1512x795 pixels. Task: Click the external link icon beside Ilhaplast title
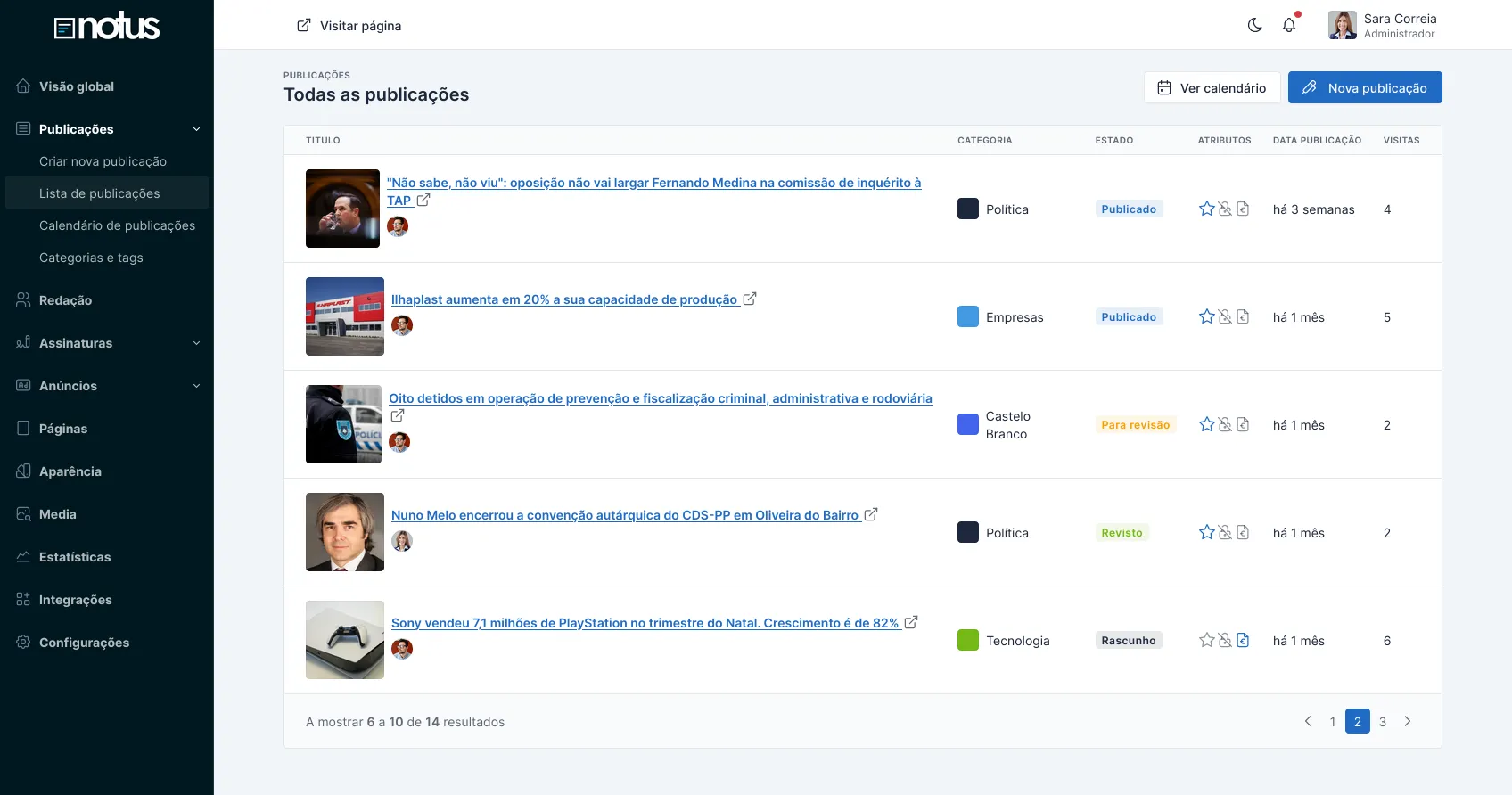750,299
